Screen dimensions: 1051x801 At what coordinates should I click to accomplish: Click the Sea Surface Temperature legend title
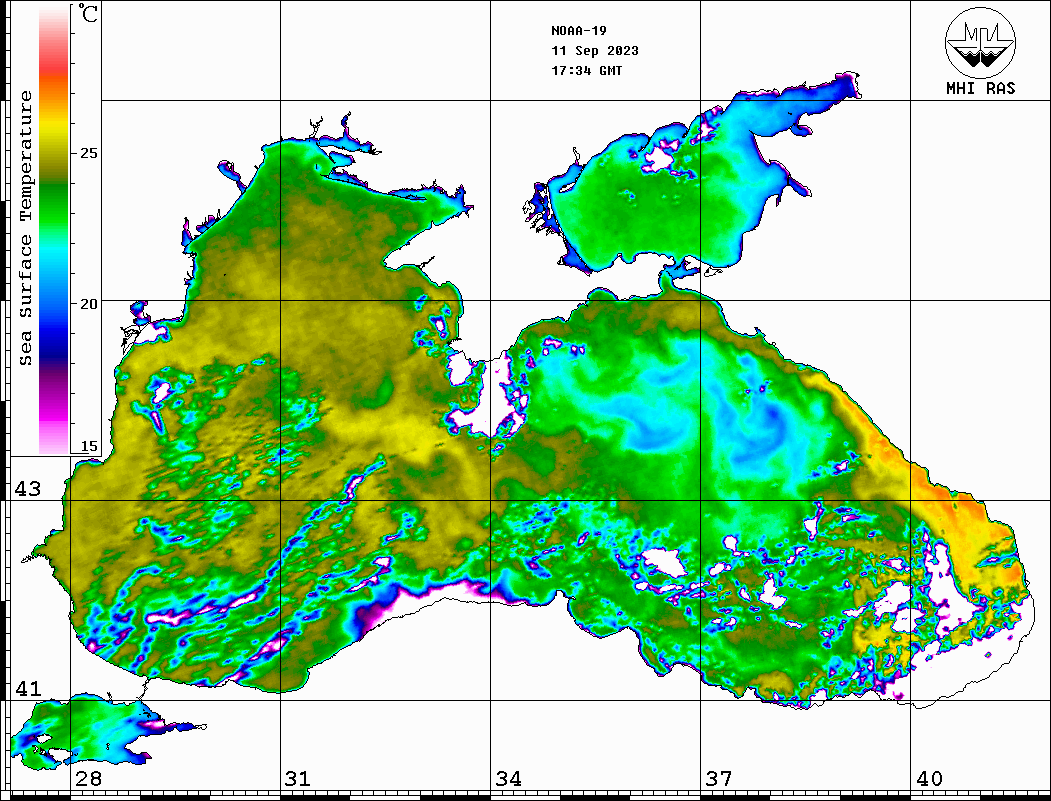click(x=25, y=228)
